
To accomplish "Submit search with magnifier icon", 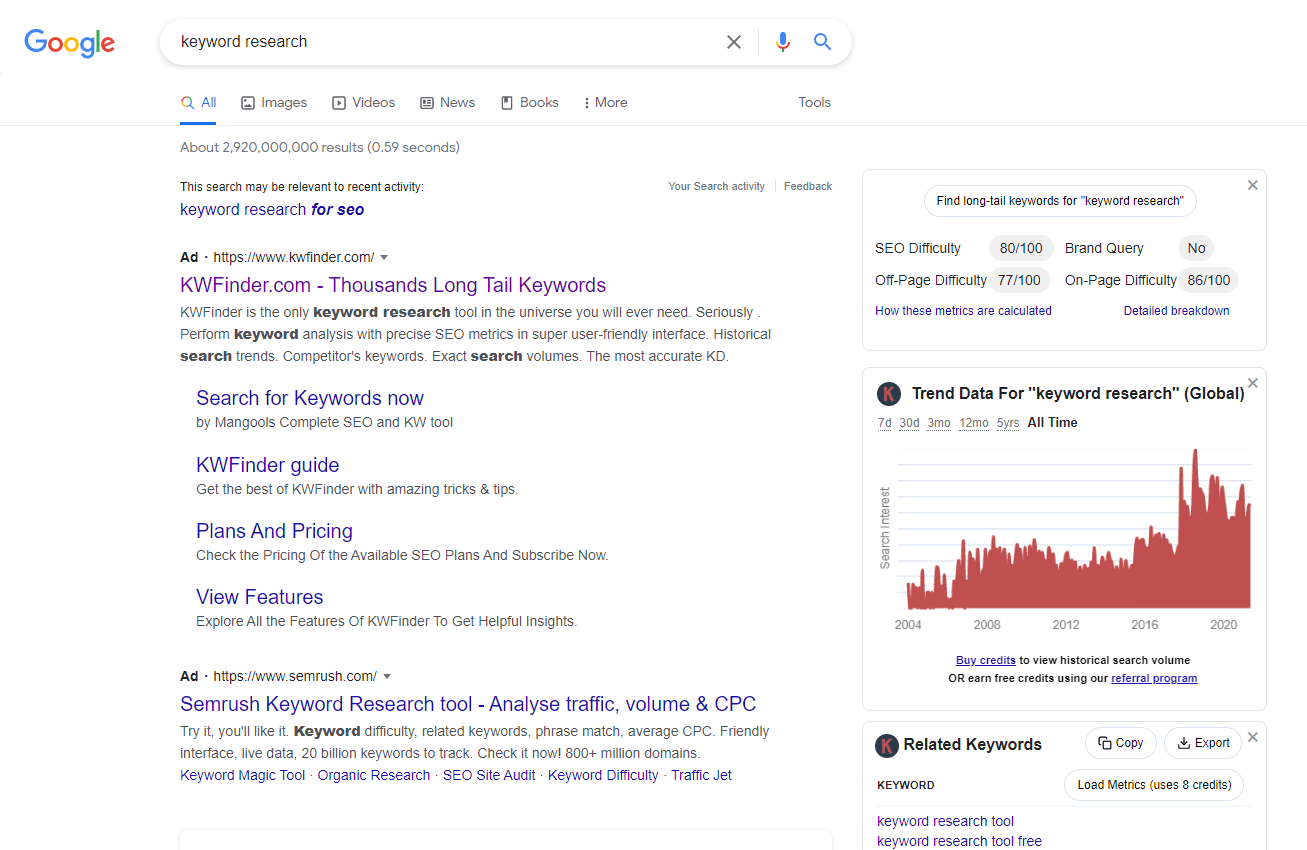I will click(822, 42).
